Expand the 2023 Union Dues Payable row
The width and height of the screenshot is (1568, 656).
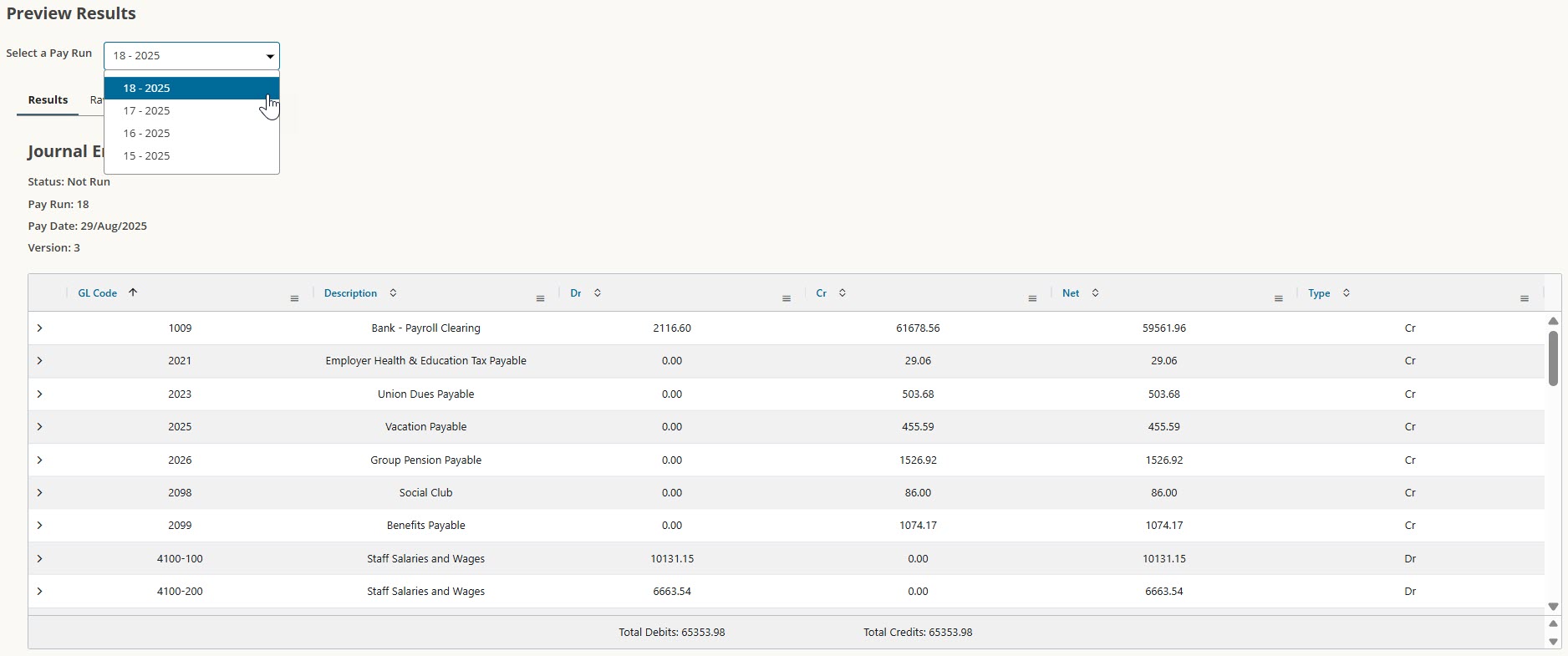(x=39, y=394)
